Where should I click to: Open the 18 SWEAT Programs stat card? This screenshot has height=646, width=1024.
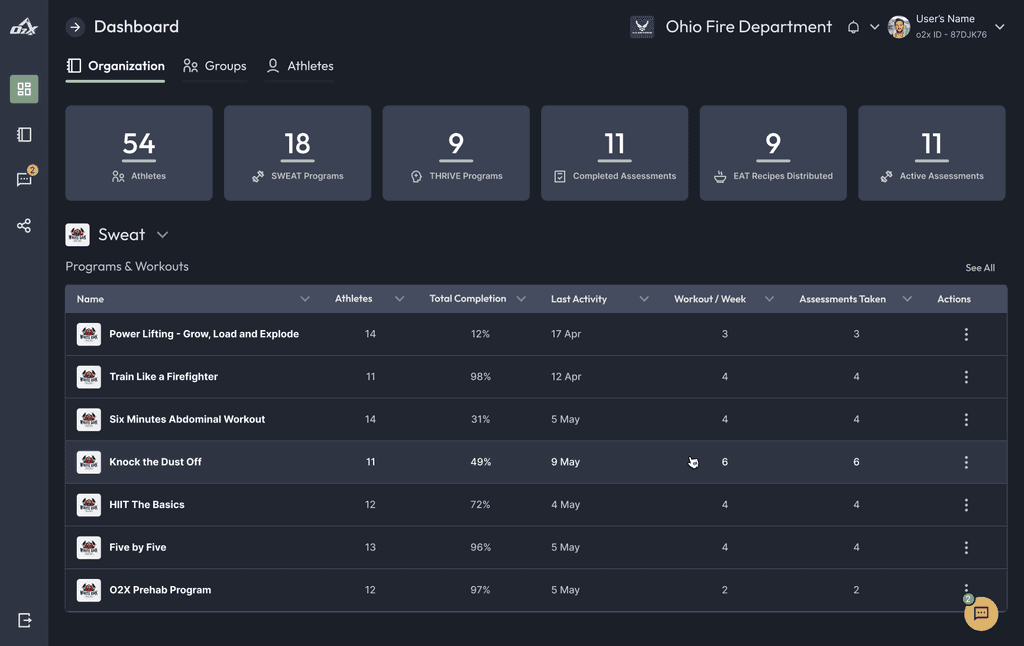298,153
